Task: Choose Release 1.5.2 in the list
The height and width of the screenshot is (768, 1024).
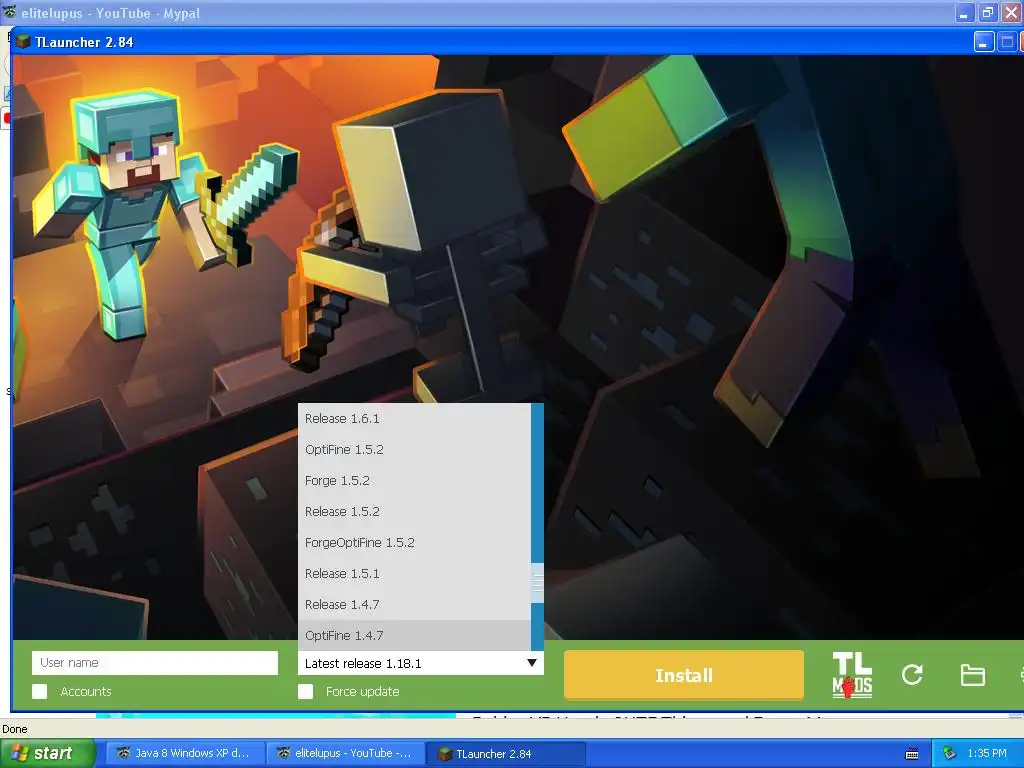Action: pyautogui.click(x=414, y=511)
